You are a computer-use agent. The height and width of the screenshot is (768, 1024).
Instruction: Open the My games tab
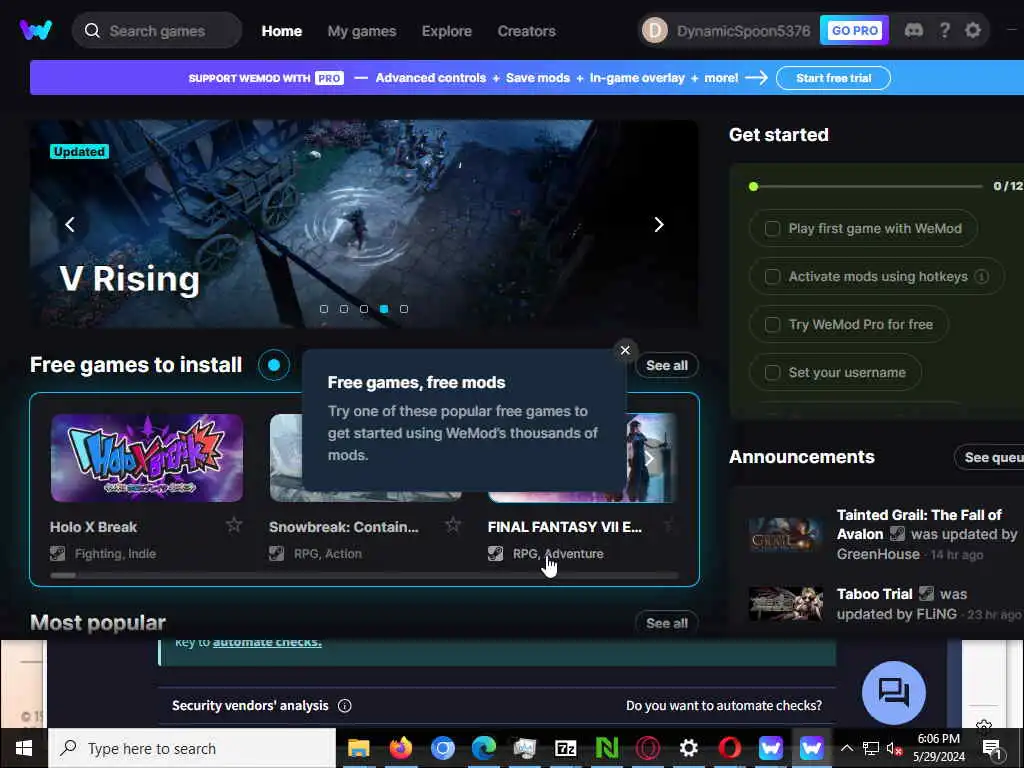(x=362, y=31)
